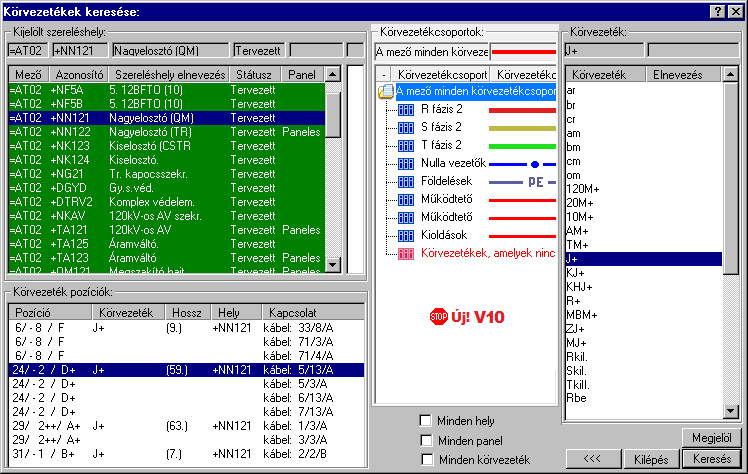Screen dimensions: 748x474
Task: Click the Kioldások group icon
Action: 405,236
